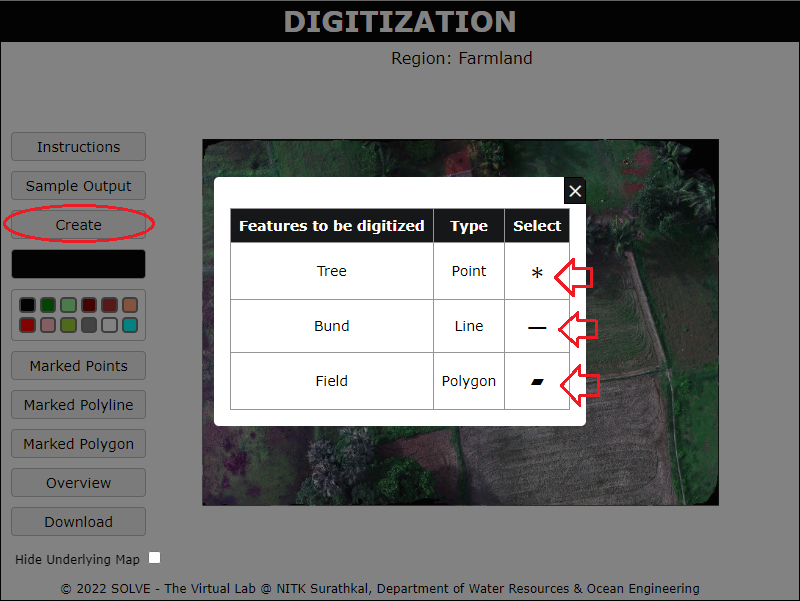Screen dimensions: 800x601
Task: Select the asterisk point icon for Tree
Action: coord(537,273)
